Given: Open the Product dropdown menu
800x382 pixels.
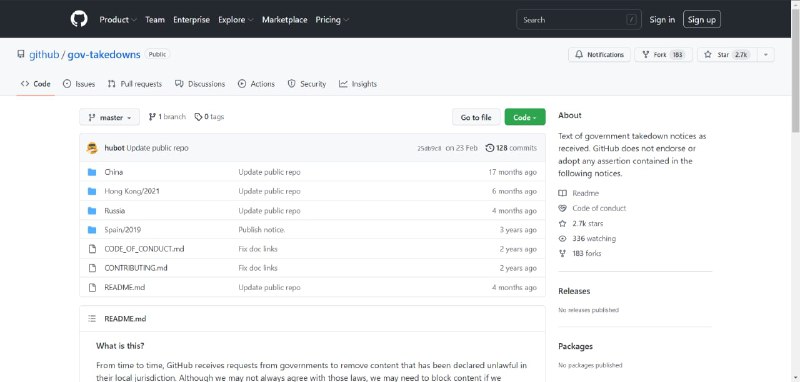Looking at the screenshot, I should (118, 20).
